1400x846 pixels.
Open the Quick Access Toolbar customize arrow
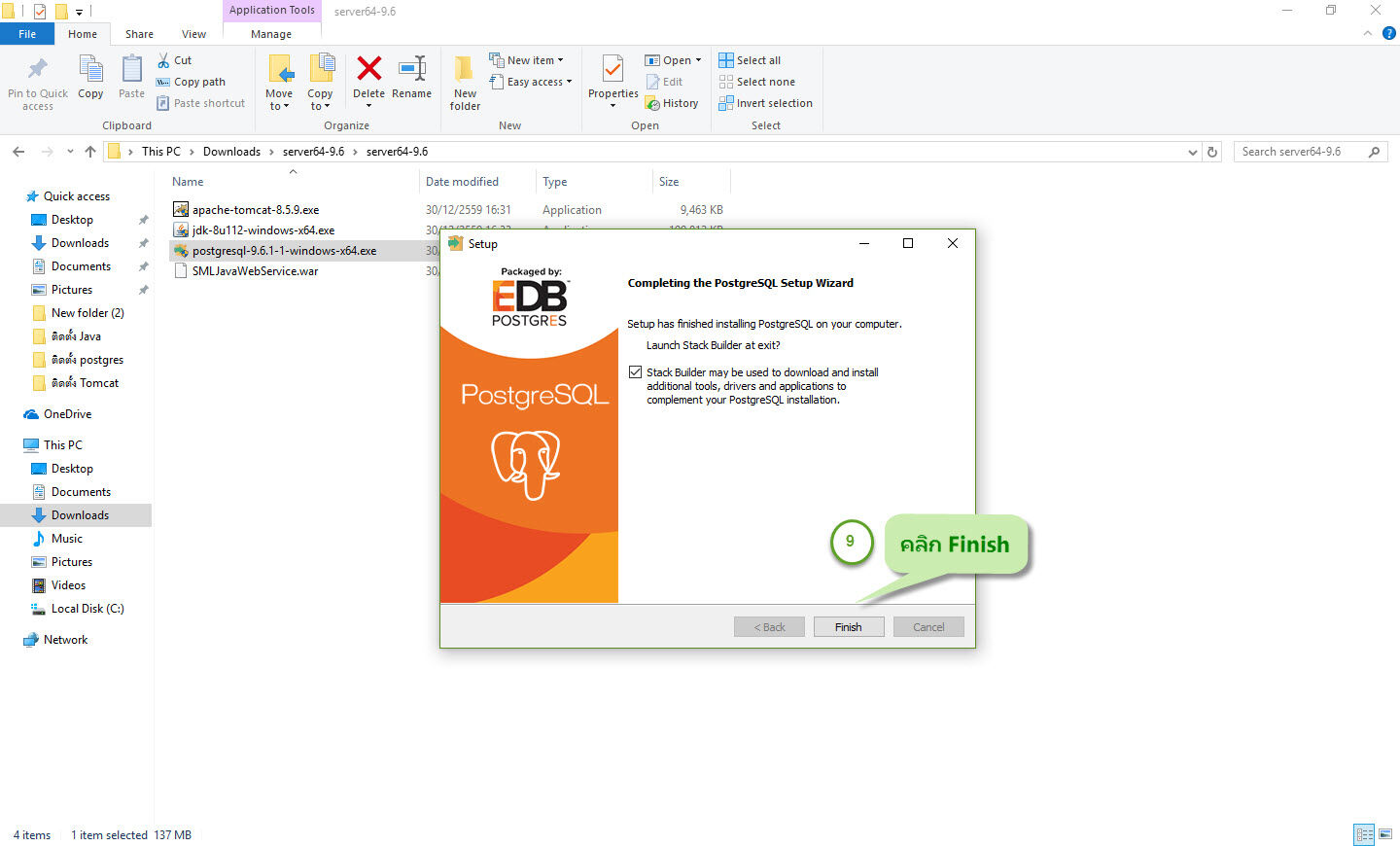click(x=80, y=12)
